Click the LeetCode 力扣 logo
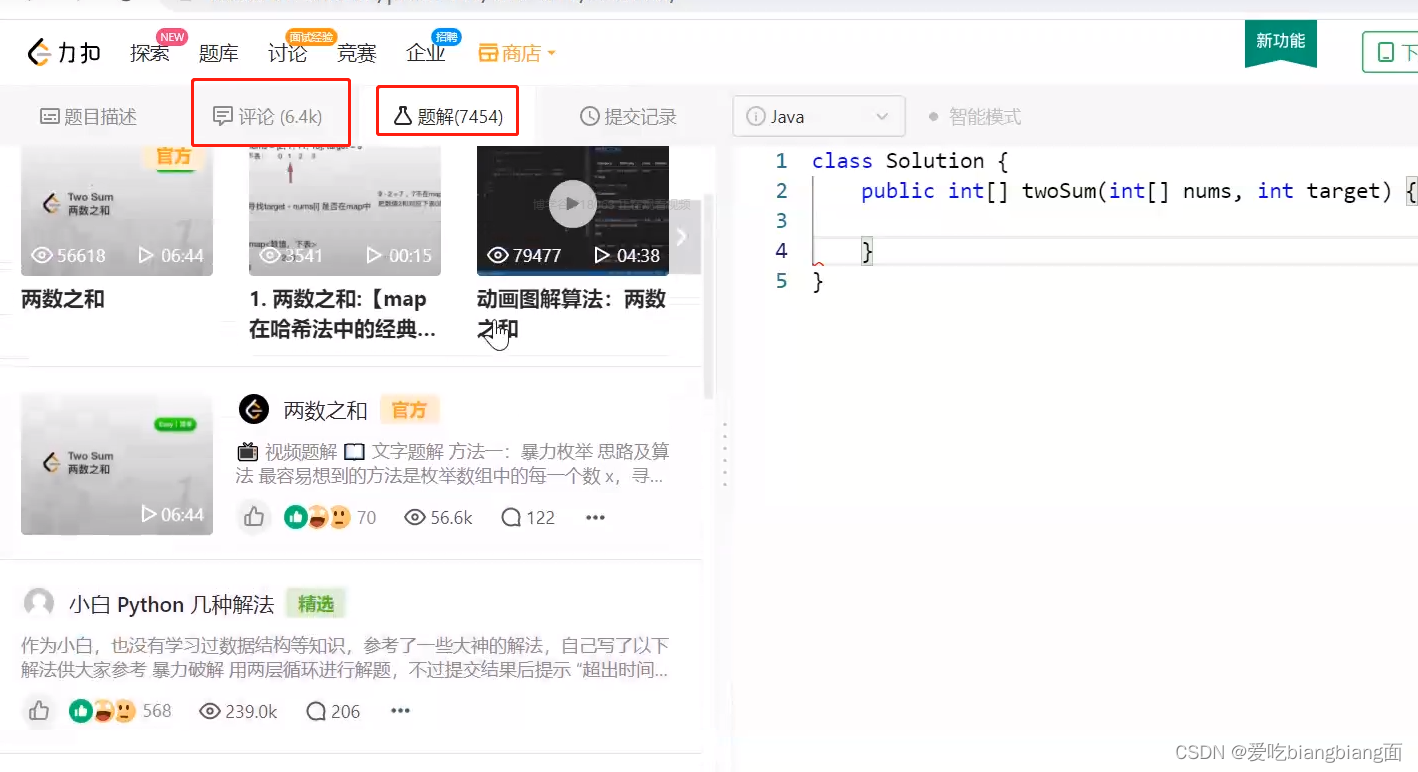This screenshot has height=772, width=1418. pyautogui.click(x=64, y=52)
